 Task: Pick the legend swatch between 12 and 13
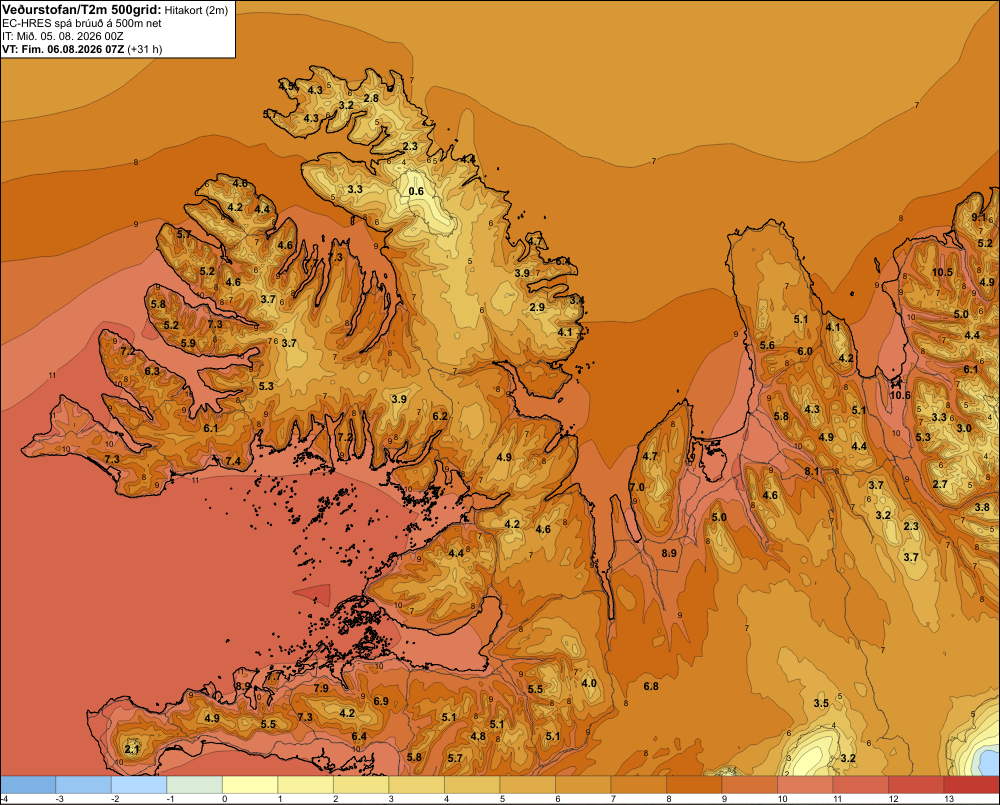coord(916,785)
